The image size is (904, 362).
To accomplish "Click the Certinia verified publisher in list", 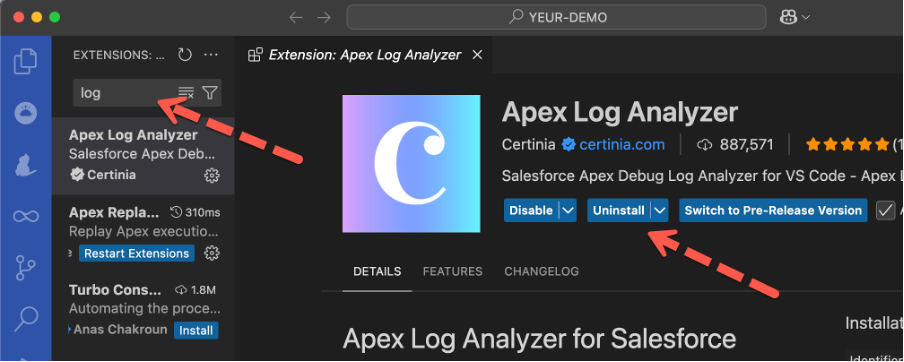I will [x=103, y=175].
